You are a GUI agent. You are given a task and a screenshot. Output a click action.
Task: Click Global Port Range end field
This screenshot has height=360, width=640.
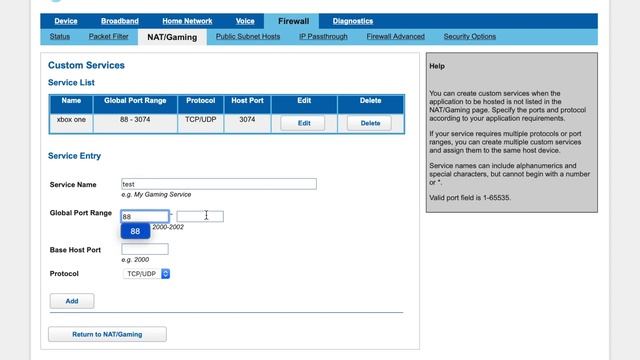coord(200,216)
